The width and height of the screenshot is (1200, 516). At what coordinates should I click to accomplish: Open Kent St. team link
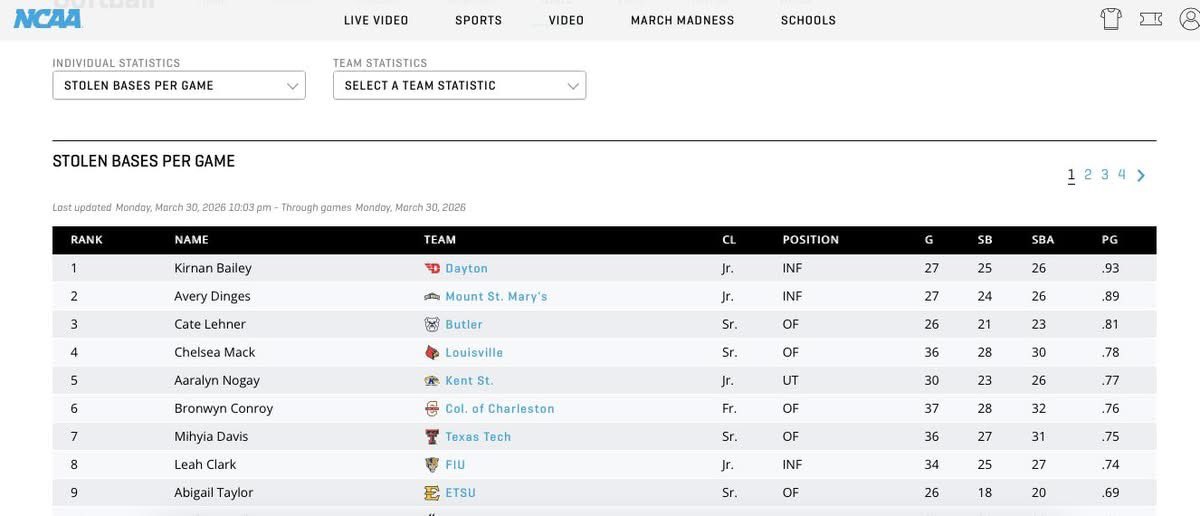(470, 381)
